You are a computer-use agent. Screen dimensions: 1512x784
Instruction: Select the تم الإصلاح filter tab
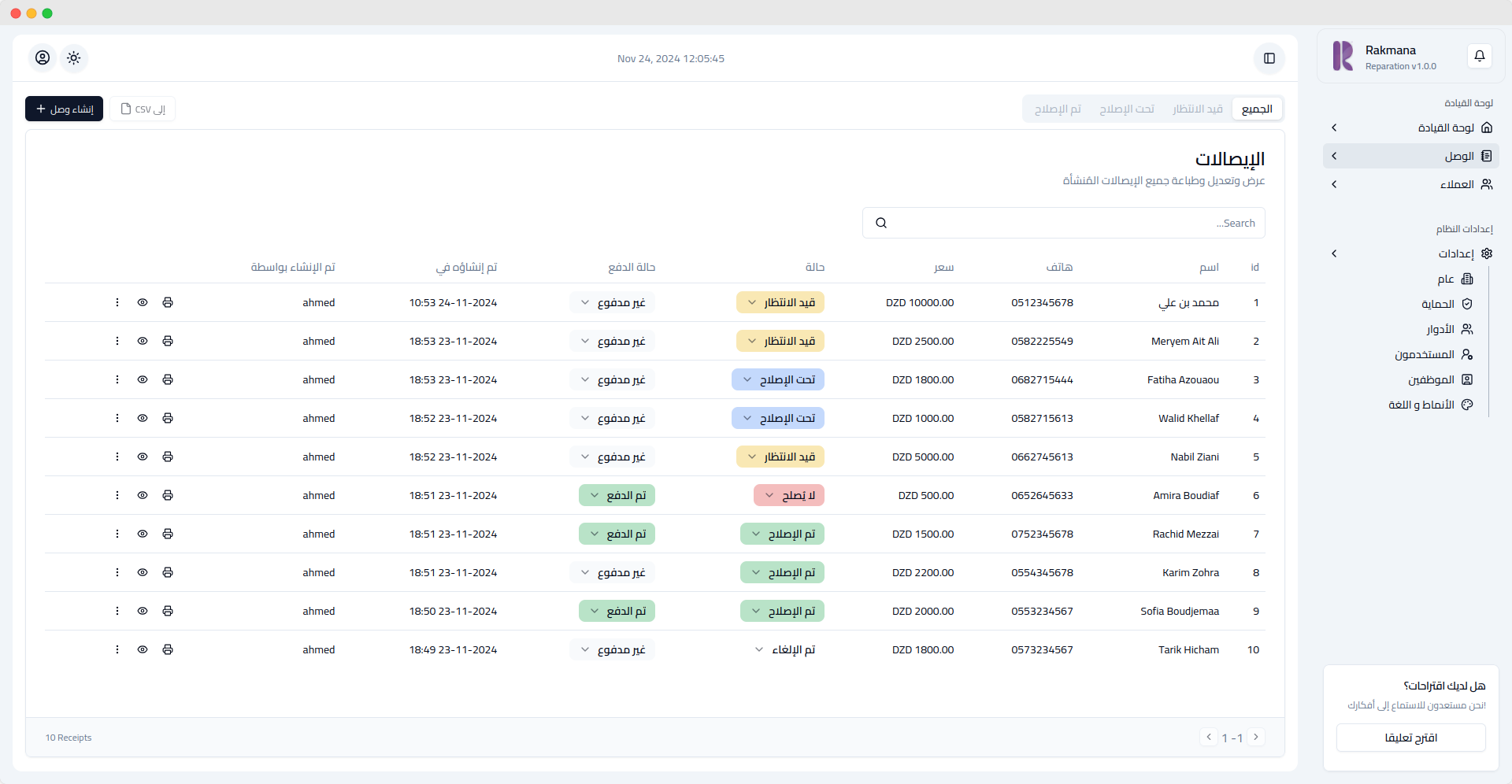(1058, 109)
